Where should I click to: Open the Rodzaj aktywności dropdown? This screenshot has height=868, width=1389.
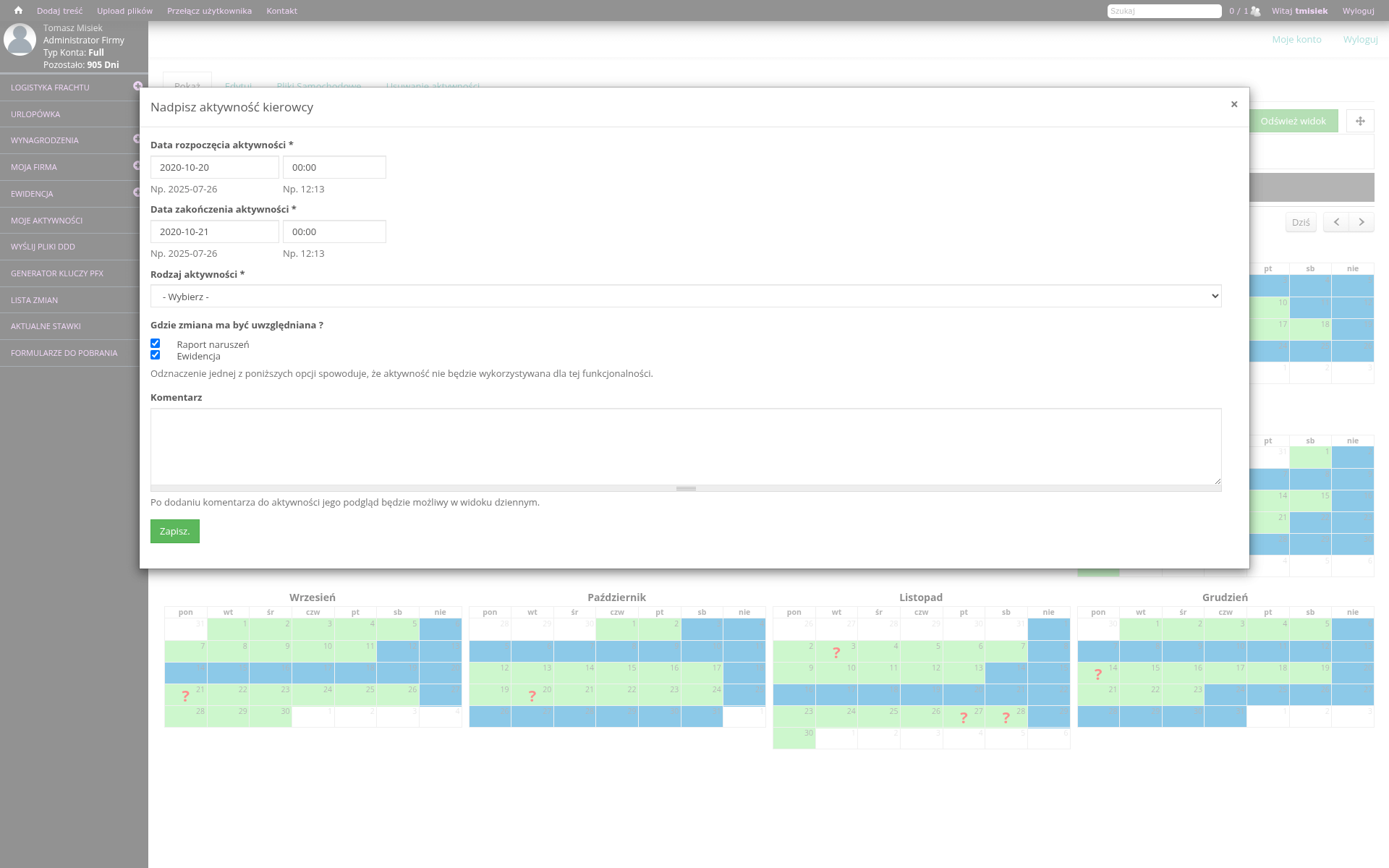685,297
